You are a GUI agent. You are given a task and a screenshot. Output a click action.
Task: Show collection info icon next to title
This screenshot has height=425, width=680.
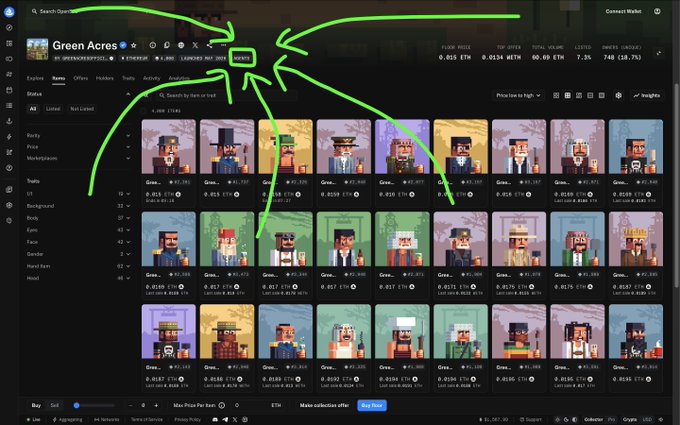click(x=153, y=45)
